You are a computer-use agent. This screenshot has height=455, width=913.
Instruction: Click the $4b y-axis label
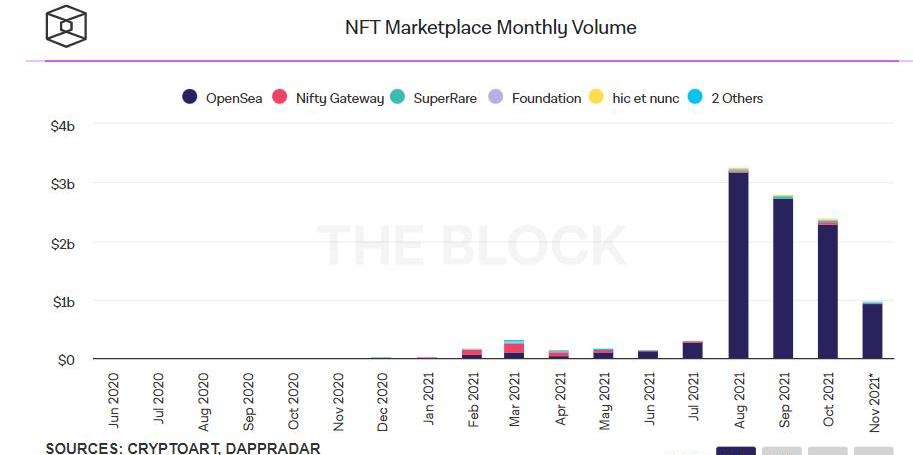[62, 126]
